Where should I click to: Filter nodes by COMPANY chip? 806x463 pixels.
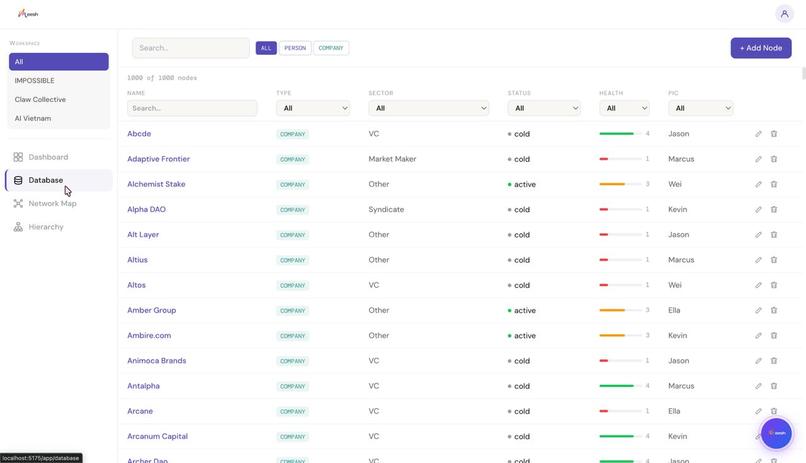[x=331, y=48]
